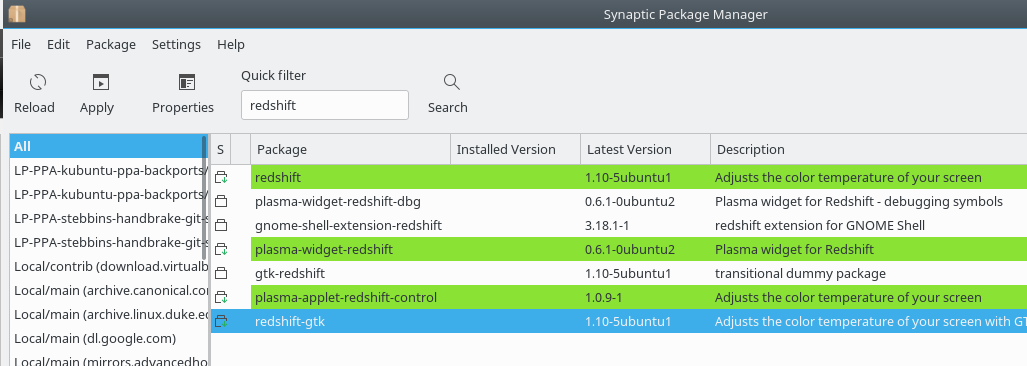Toggle status box for redshift-gtk

pyautogui.click(x=221, y=321)
